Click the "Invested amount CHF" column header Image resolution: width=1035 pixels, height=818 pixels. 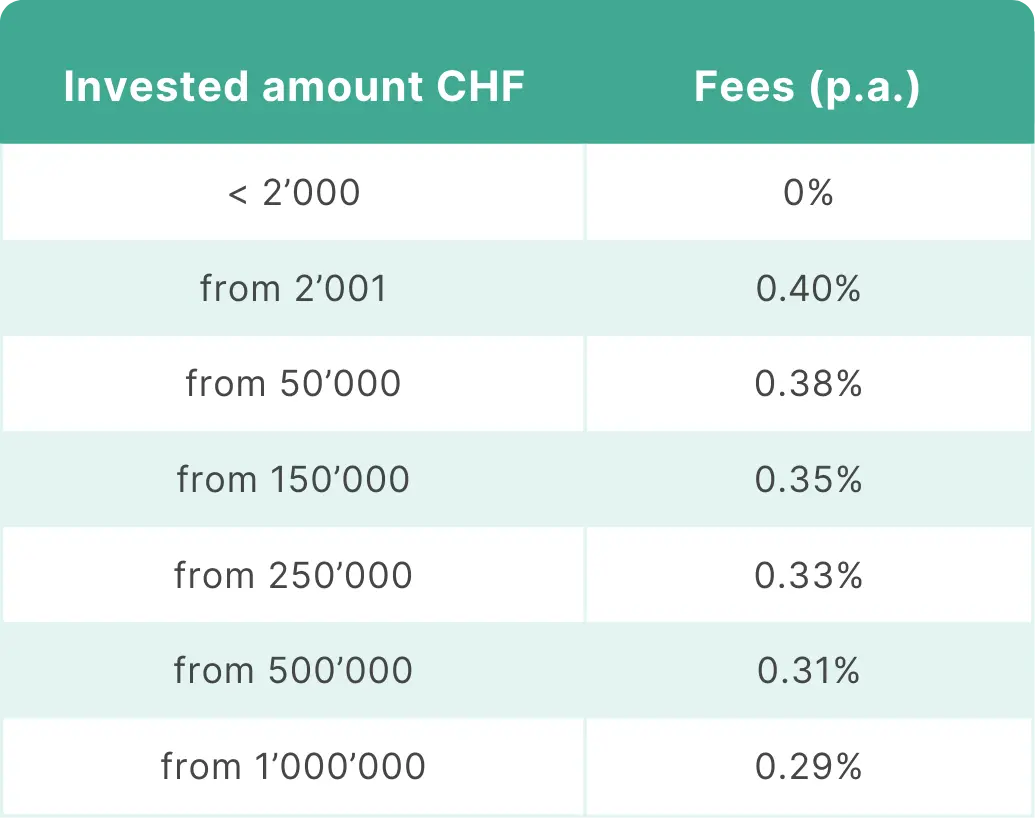(293, 87)
